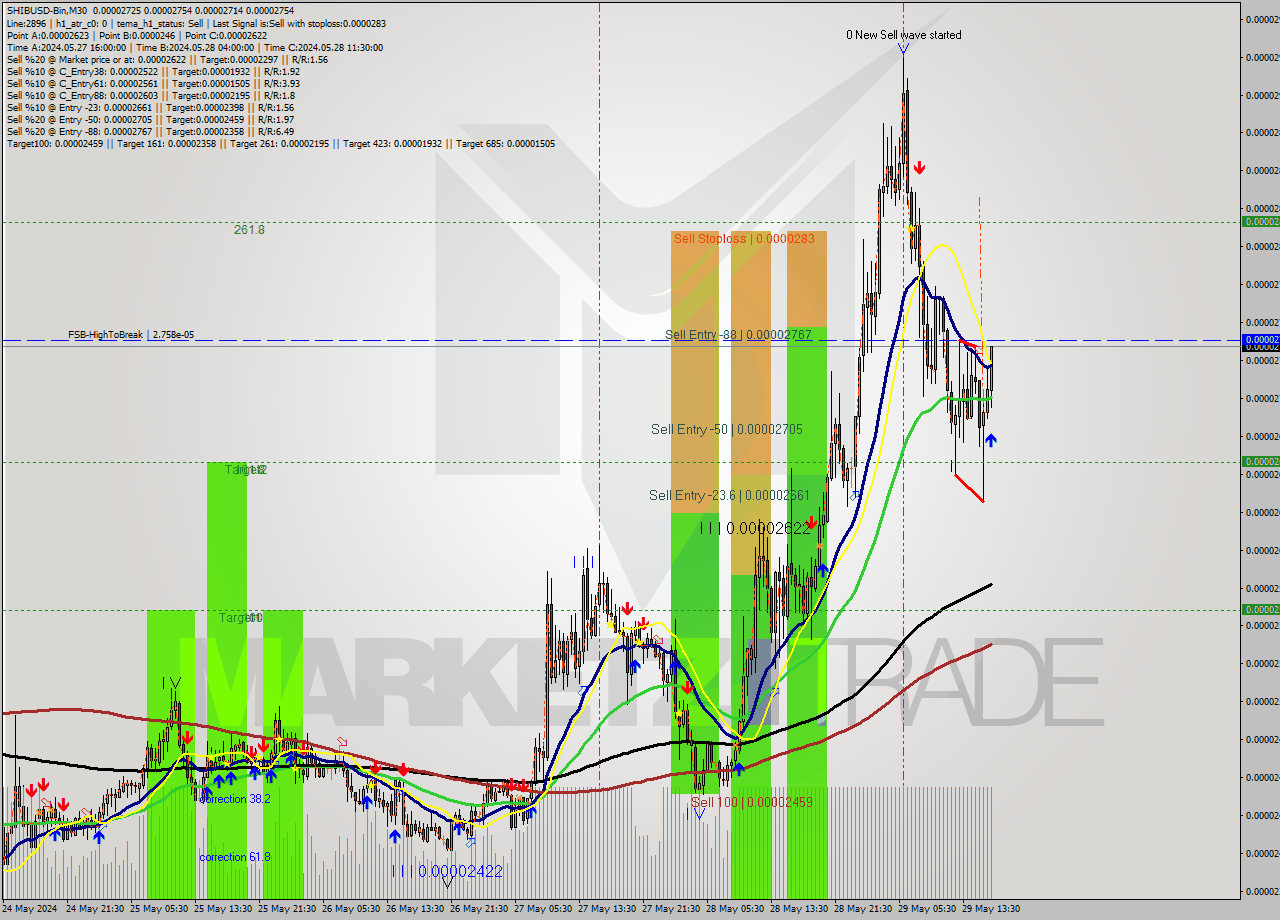Click the 'Sell Entry -23.6 | 0.00002661' label
The height and width of the screenshot is (920, 1280).
729,495
